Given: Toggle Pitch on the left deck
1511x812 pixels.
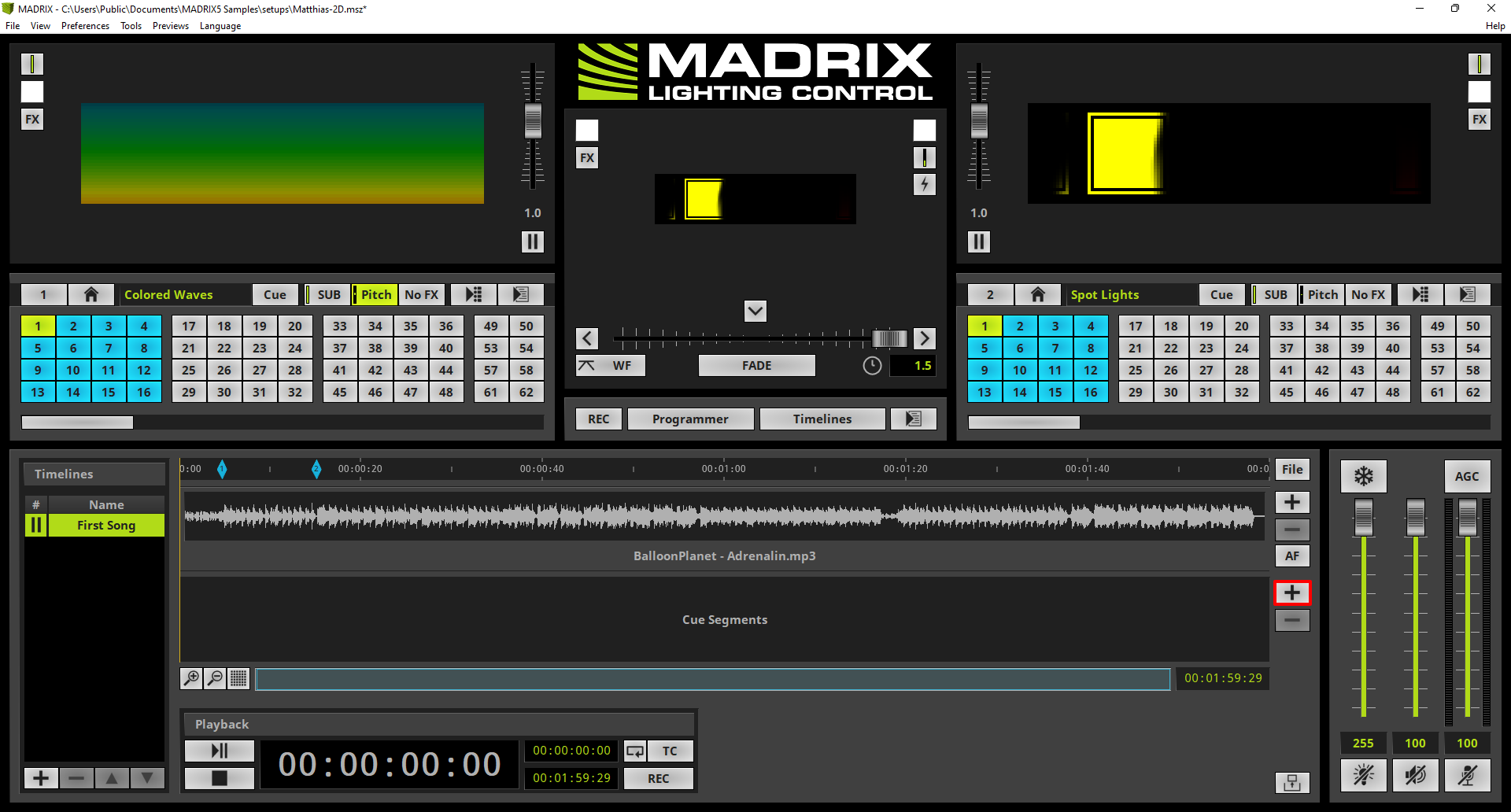Looking at the screenshot, I should (375, 294).
